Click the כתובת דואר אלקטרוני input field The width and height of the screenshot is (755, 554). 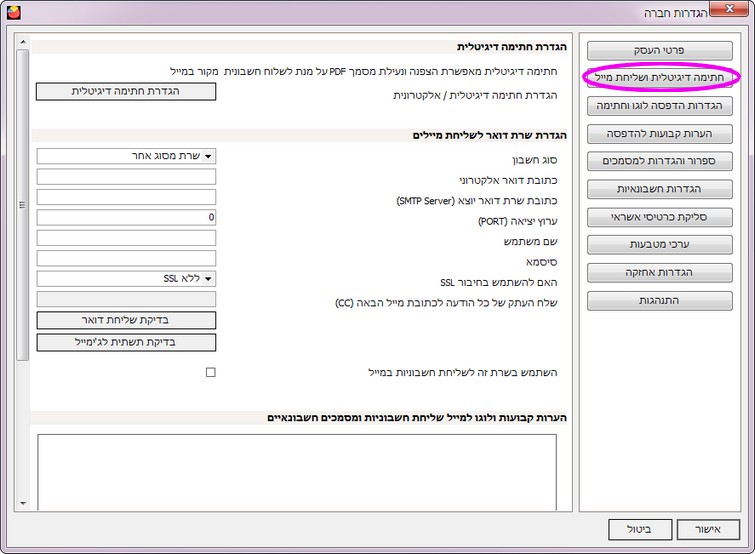point(126,177)
